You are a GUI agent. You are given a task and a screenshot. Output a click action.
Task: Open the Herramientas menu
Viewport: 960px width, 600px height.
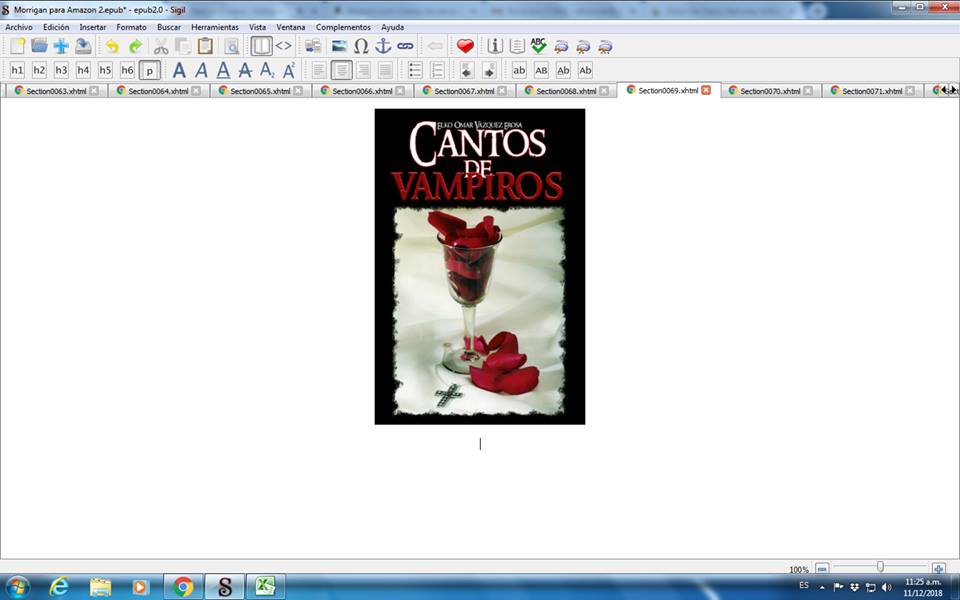[x=214, y=27]
